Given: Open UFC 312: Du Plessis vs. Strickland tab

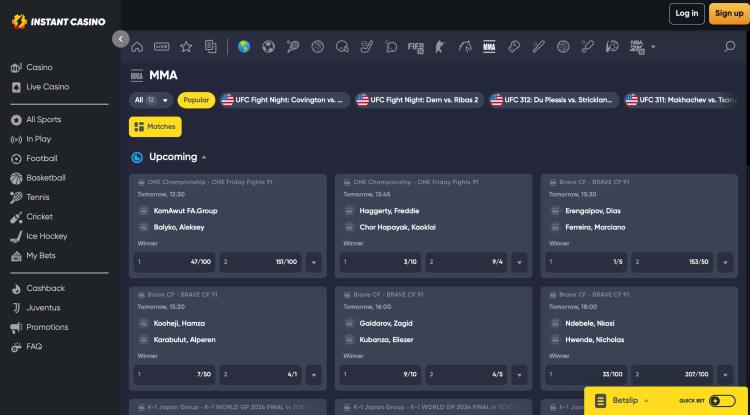Looking at the screenshot, I should tap(552, 100).
